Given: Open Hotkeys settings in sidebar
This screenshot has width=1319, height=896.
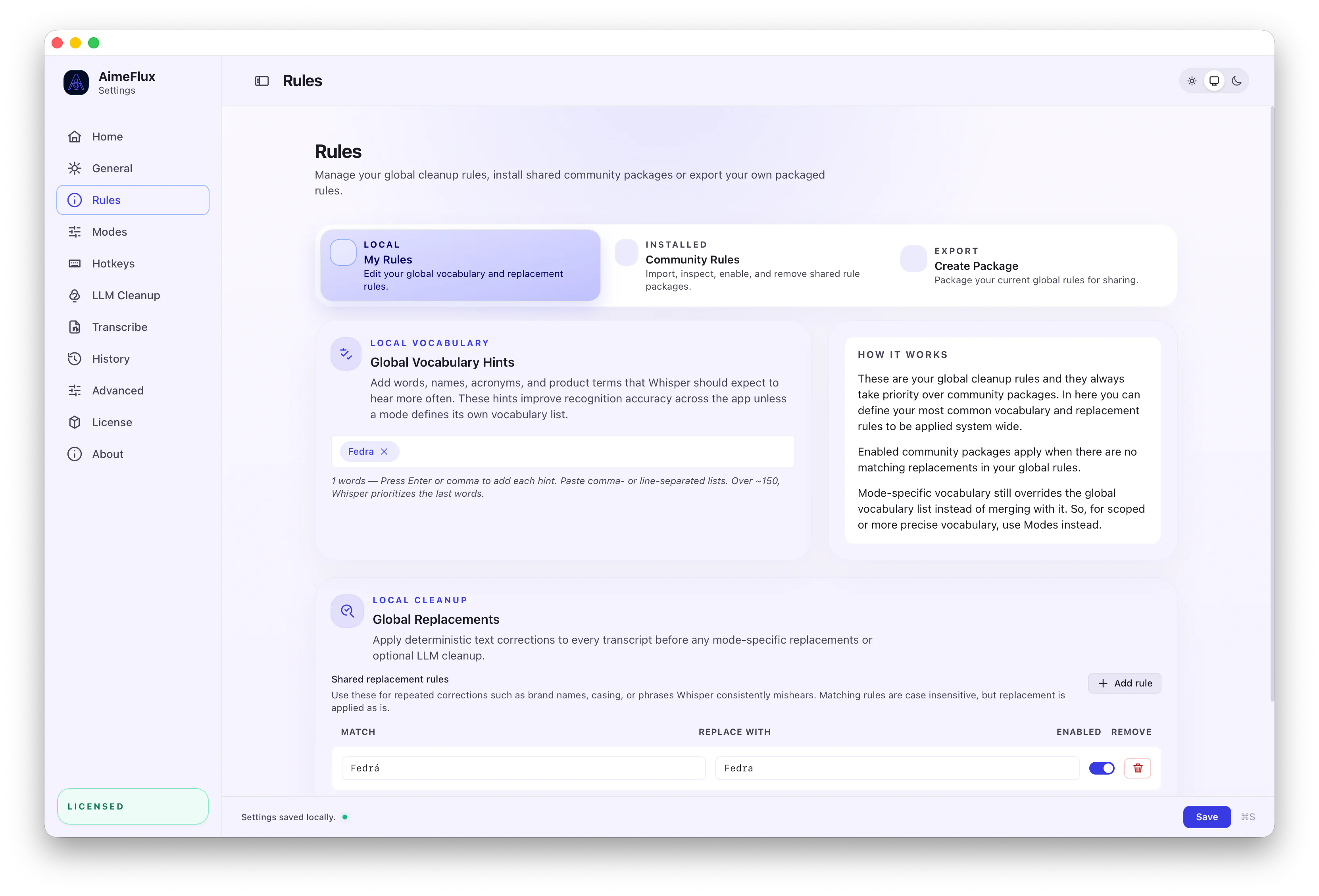Looking at the screenshot, I should click(x=133, y=264).
